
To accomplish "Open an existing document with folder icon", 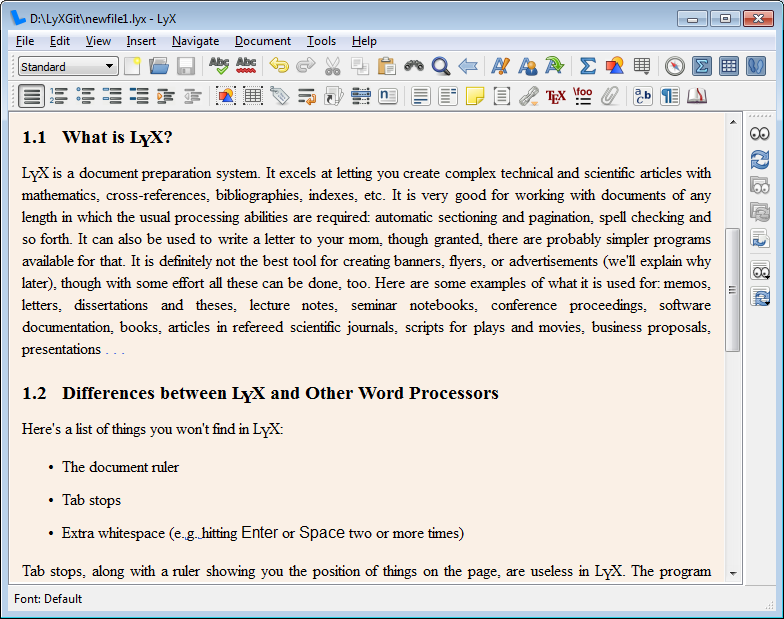I will point(159,66).
